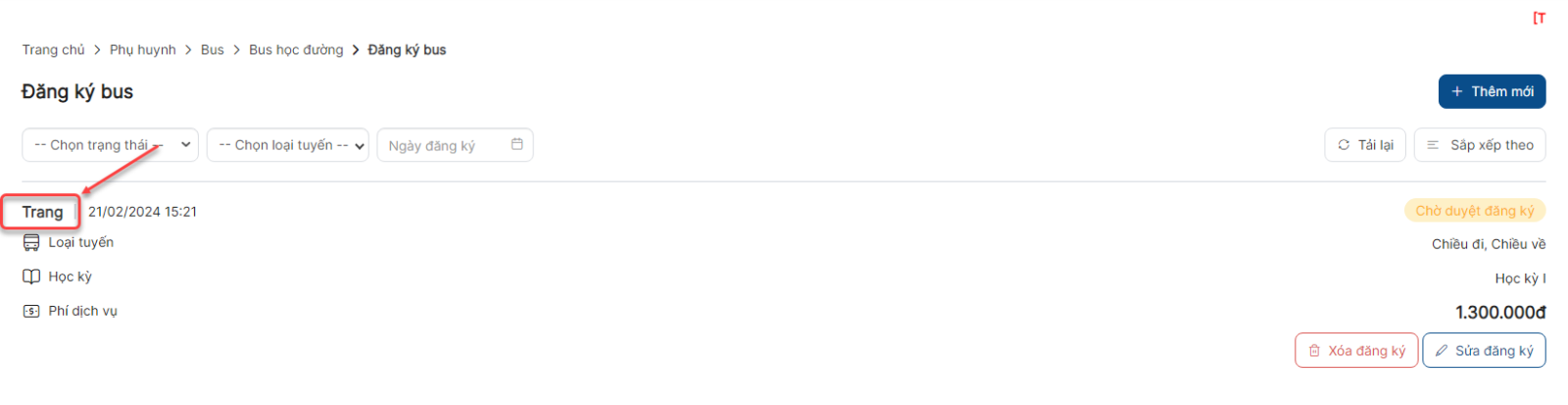
Task: Click the trash icon in Xóa đăng ký
Action: pos(1314,350)
